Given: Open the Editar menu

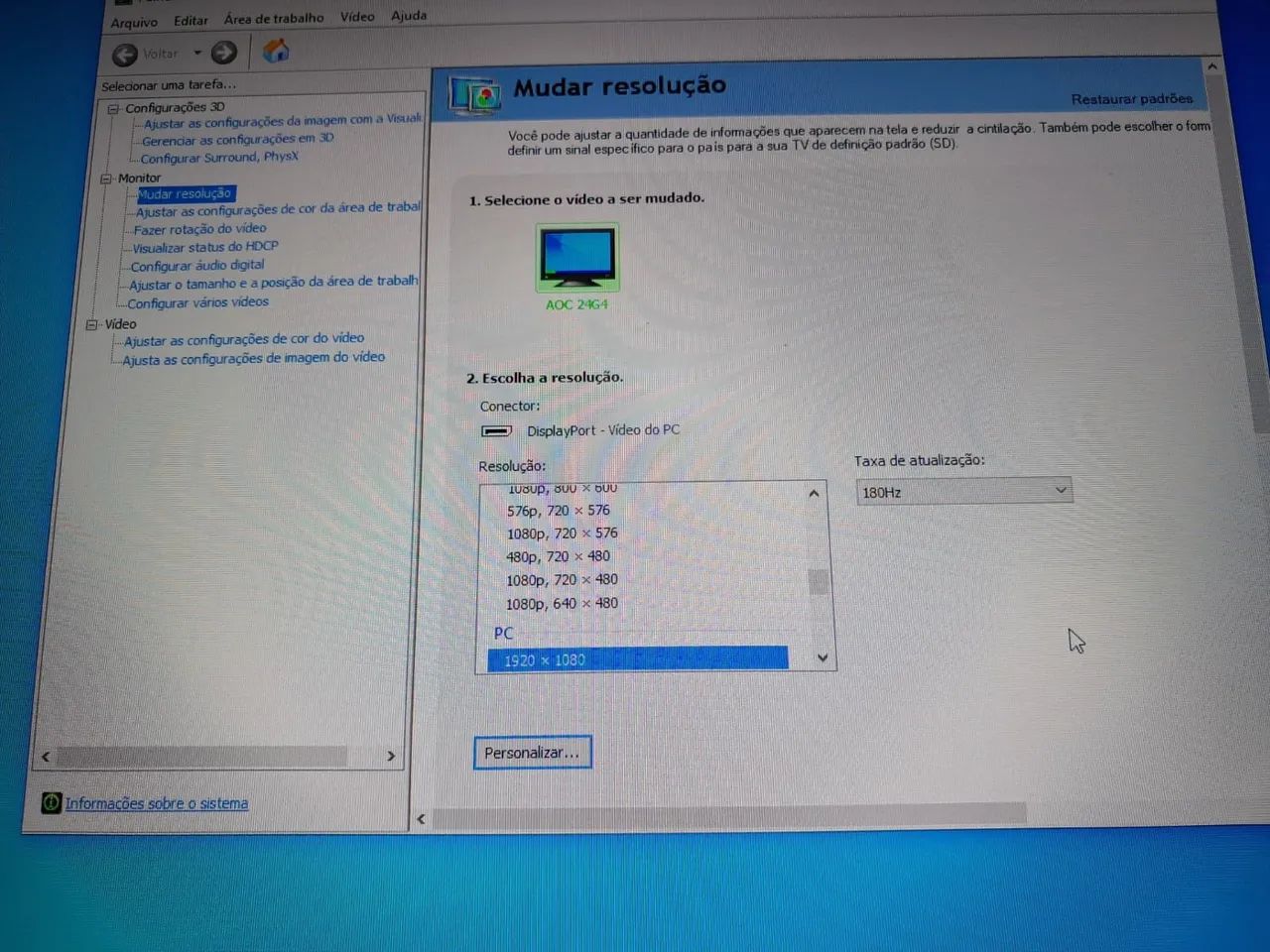Looking at the screenshot, I should (x=190, y=20).
